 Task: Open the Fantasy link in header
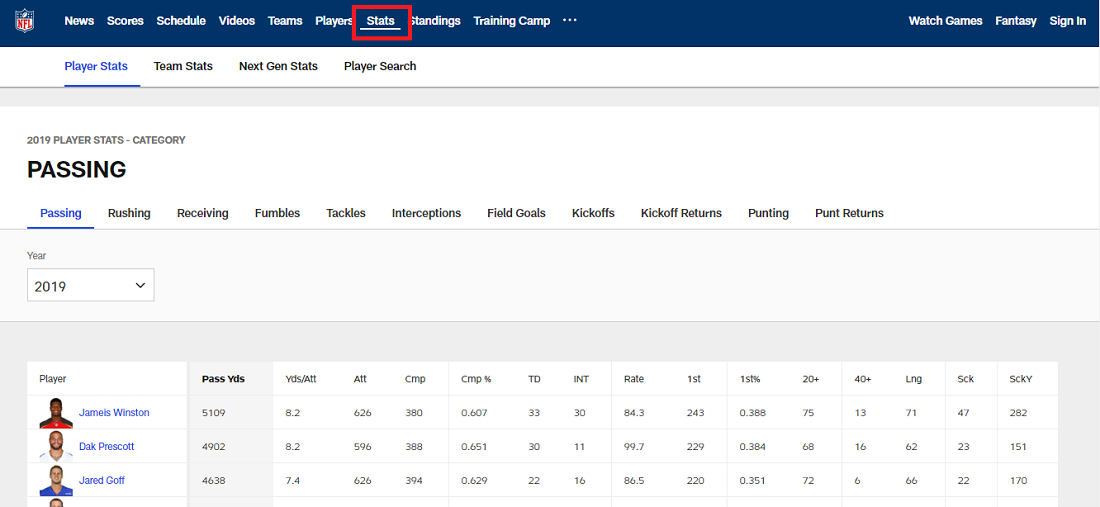1015,21
